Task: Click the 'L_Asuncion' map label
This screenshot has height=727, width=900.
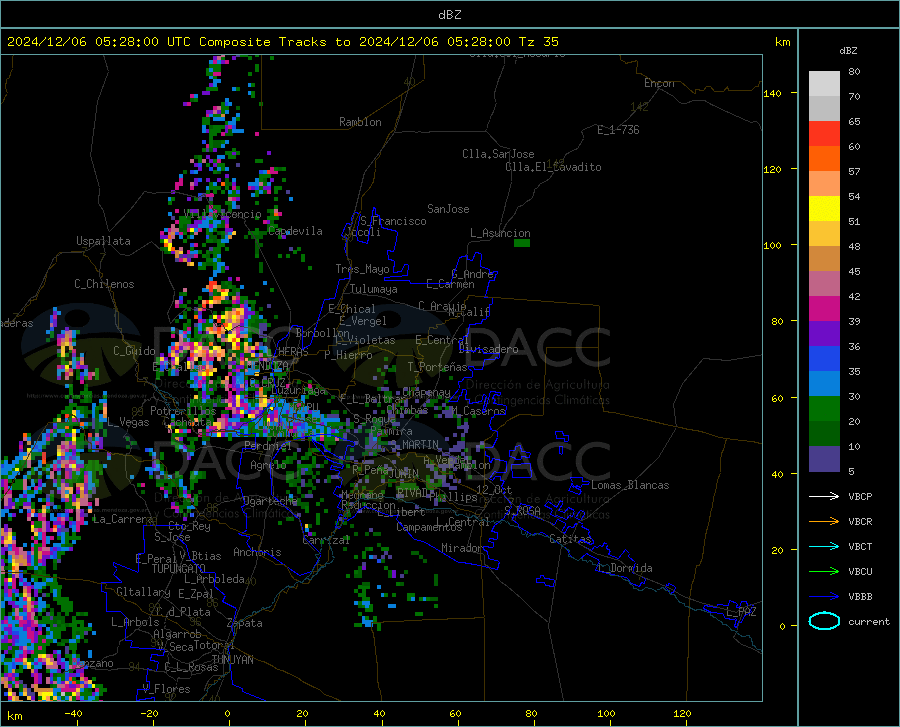Action: click(x=500, y=233)
